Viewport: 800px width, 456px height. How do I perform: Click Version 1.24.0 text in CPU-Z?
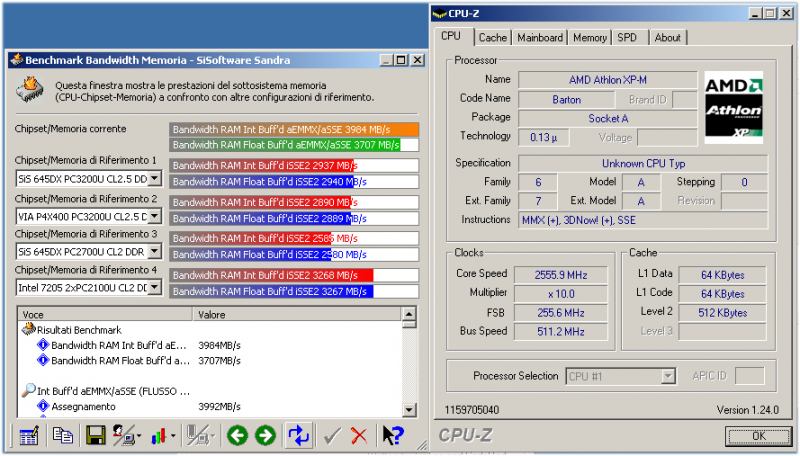click(x=747, y=410)
